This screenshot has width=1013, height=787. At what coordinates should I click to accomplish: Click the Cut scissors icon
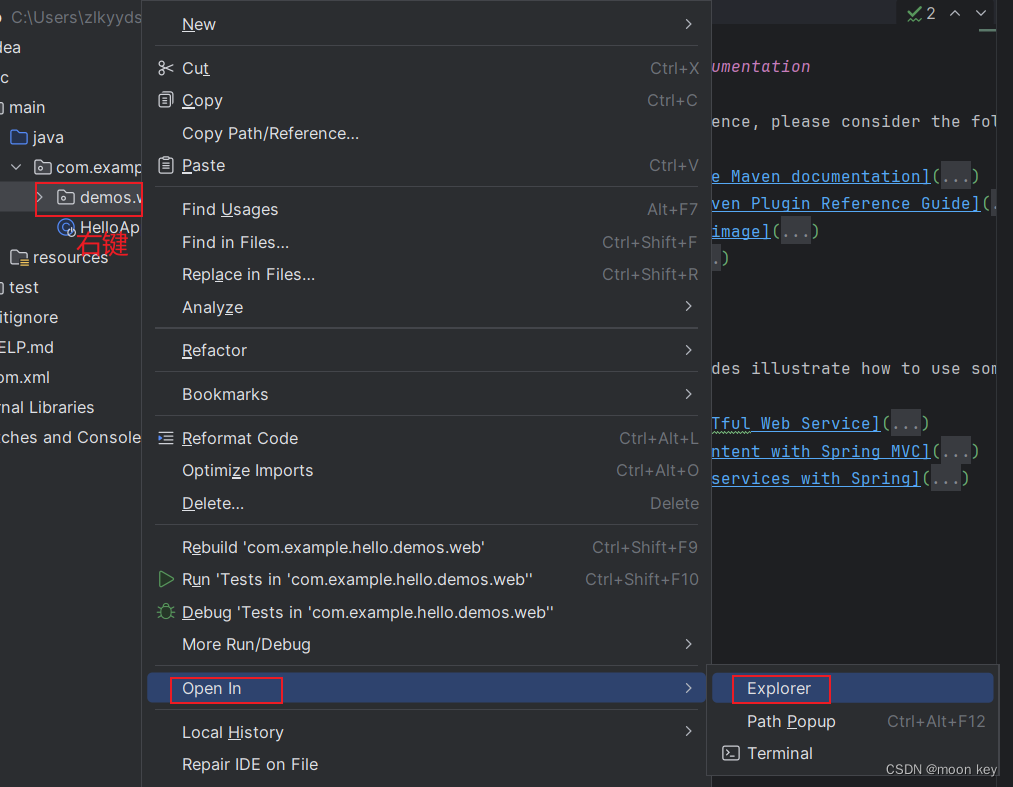tap(165, 68)
